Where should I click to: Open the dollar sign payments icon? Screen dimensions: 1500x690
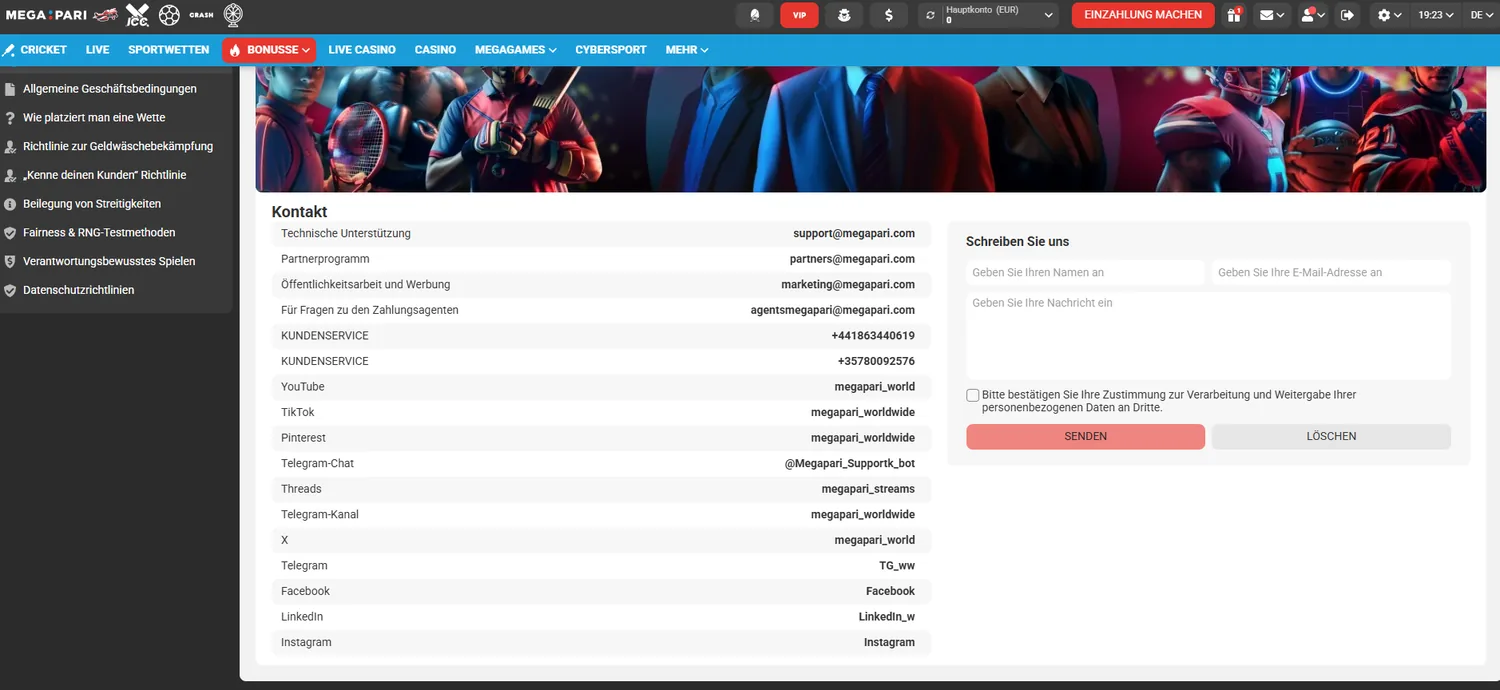[889, 15]
